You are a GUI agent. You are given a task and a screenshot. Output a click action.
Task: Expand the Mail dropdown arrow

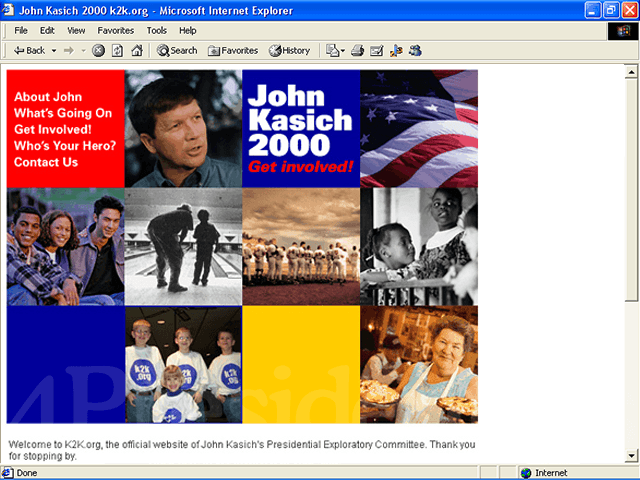click(x=342, y=51)
